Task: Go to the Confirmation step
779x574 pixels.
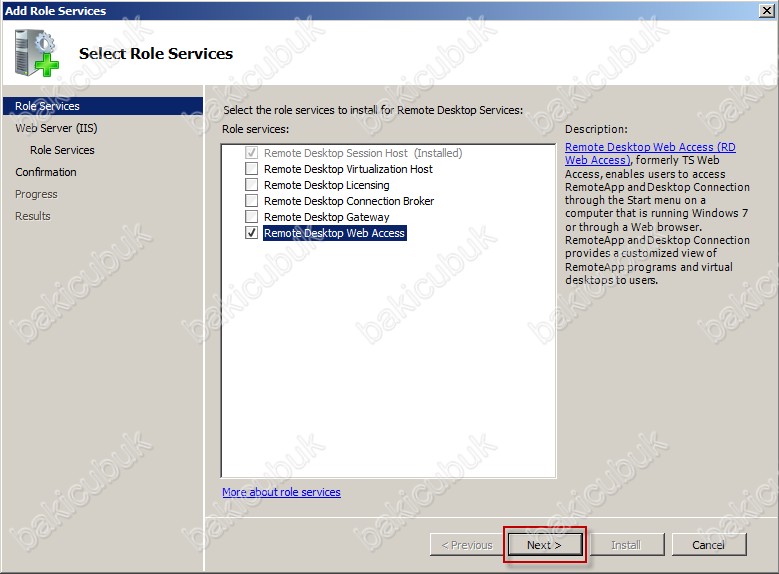Action: [x=46, y=172]
